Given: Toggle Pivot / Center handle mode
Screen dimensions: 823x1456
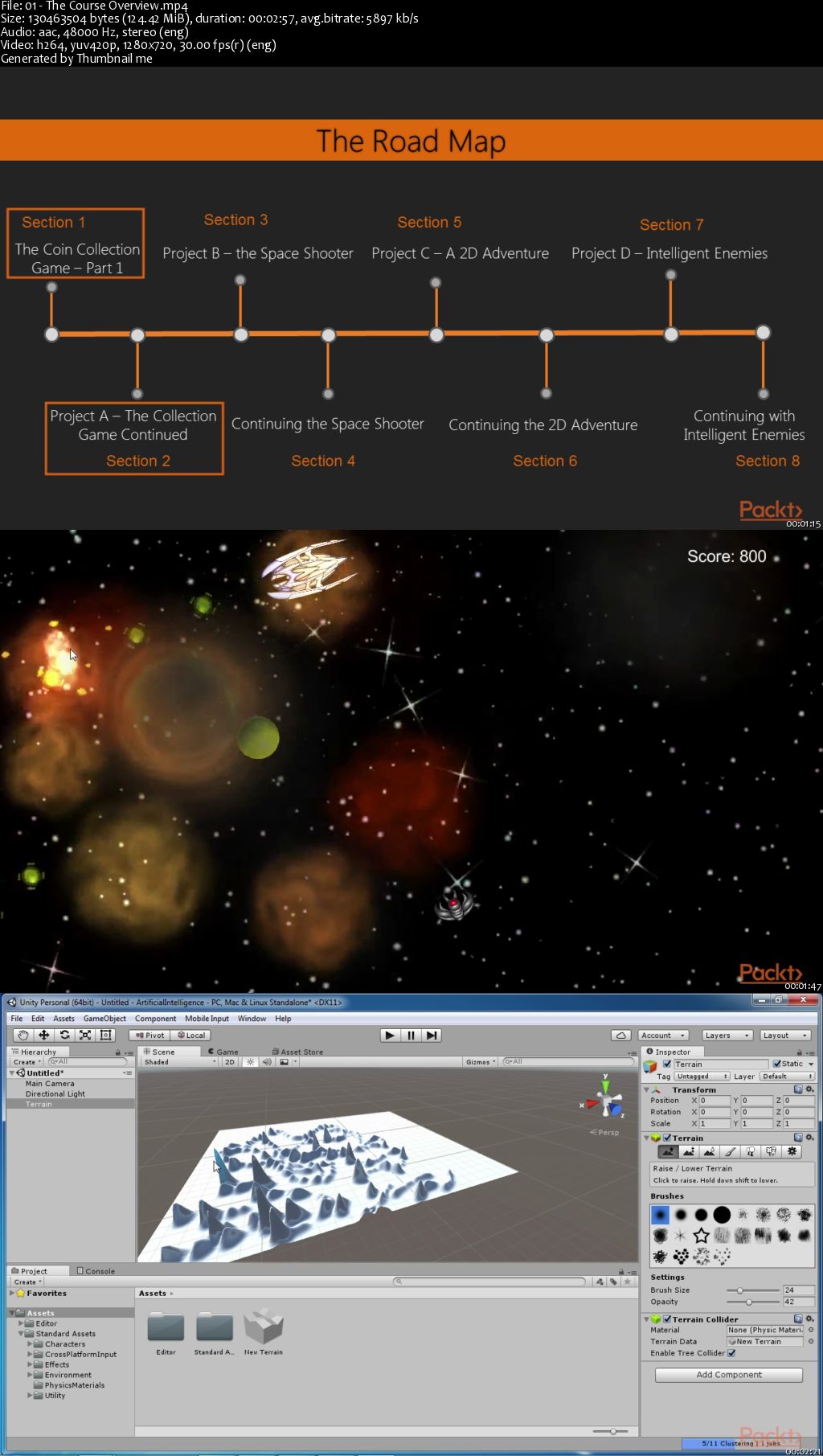Looking at the screenshot, I should (x=150, y=1035).
